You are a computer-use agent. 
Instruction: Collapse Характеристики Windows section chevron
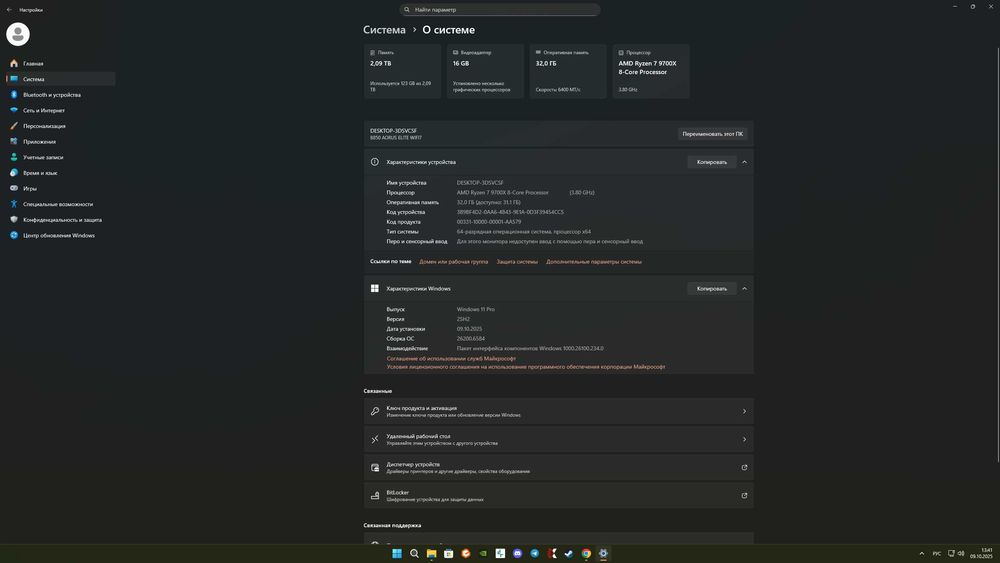744,288
